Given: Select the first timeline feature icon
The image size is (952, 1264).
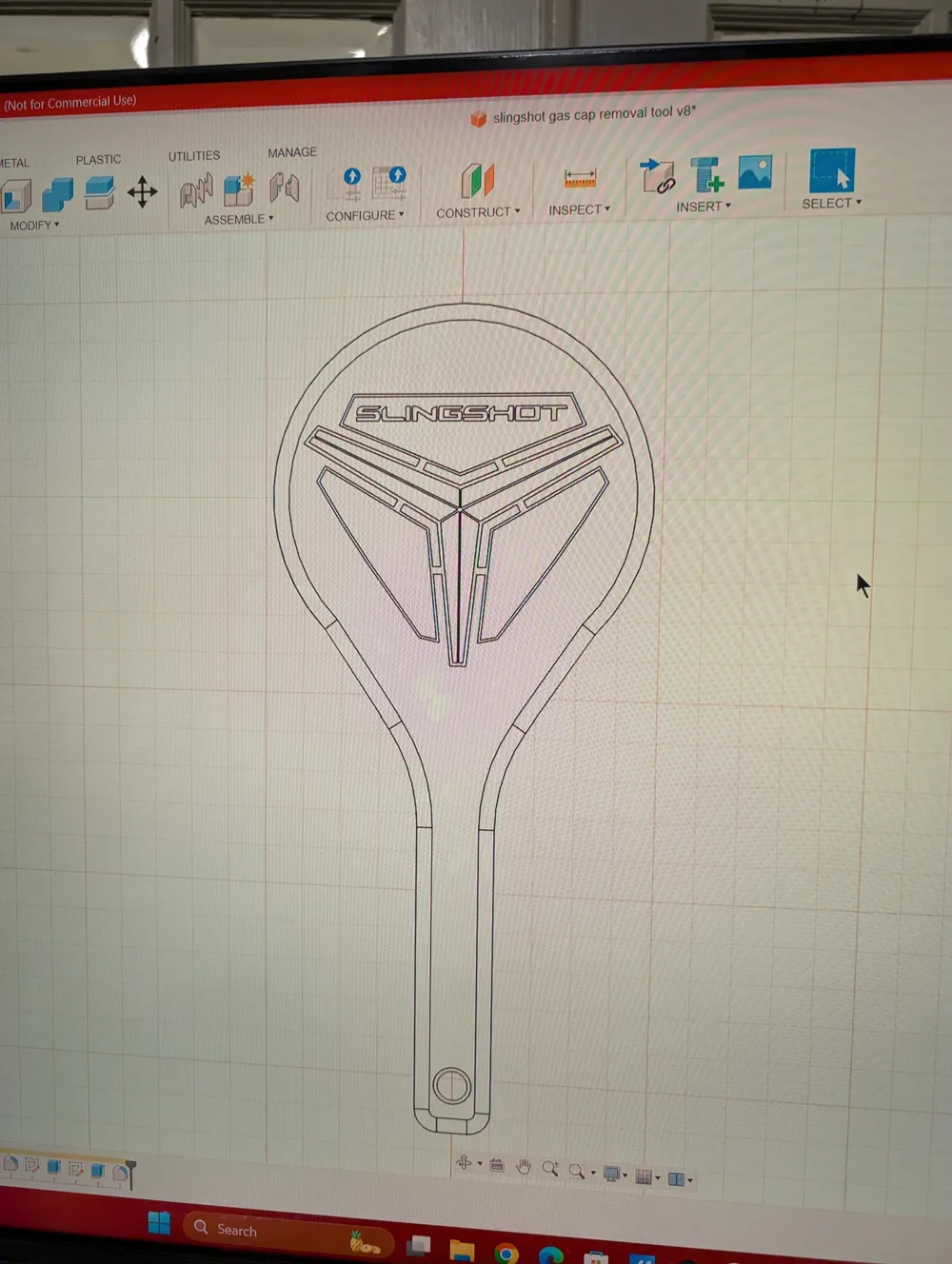Looking at the screenshot, I should click(11, 1163).
